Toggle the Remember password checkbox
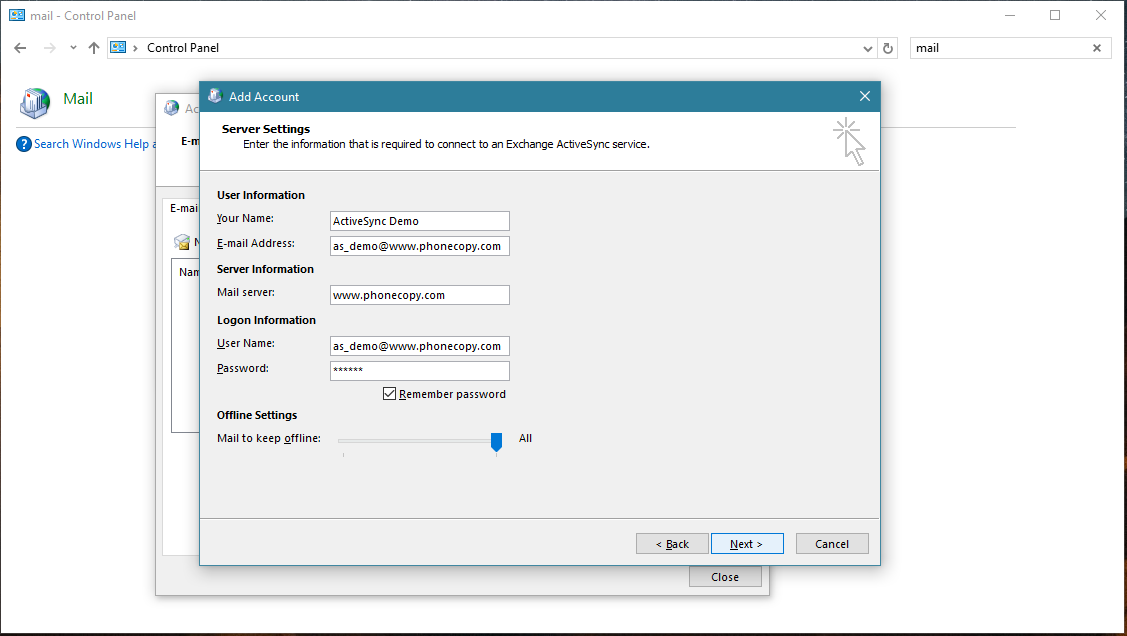The width and height of the screenshot is (1127, 636). tap(390, 394)
